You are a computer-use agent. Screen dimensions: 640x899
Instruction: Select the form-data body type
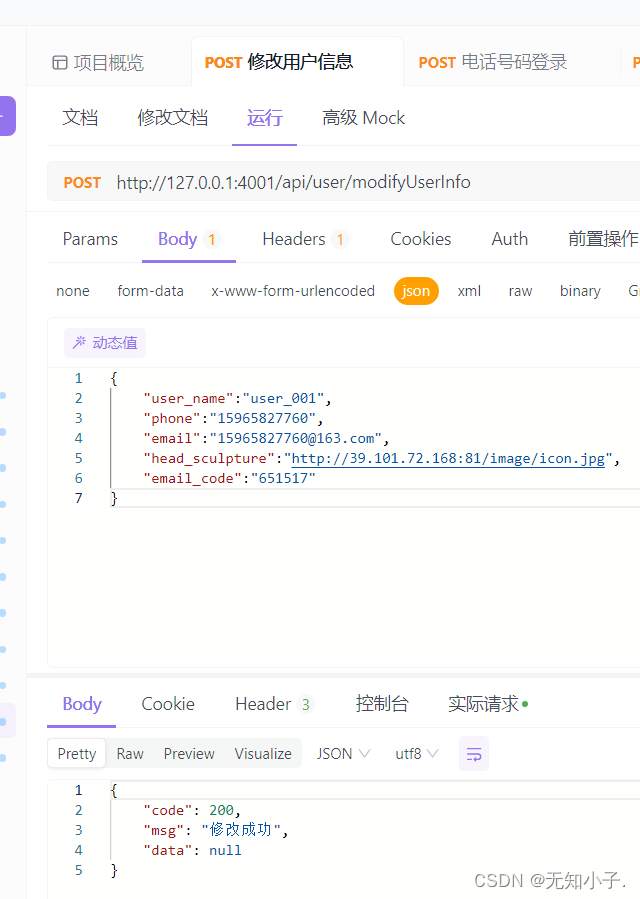point(150,291)
